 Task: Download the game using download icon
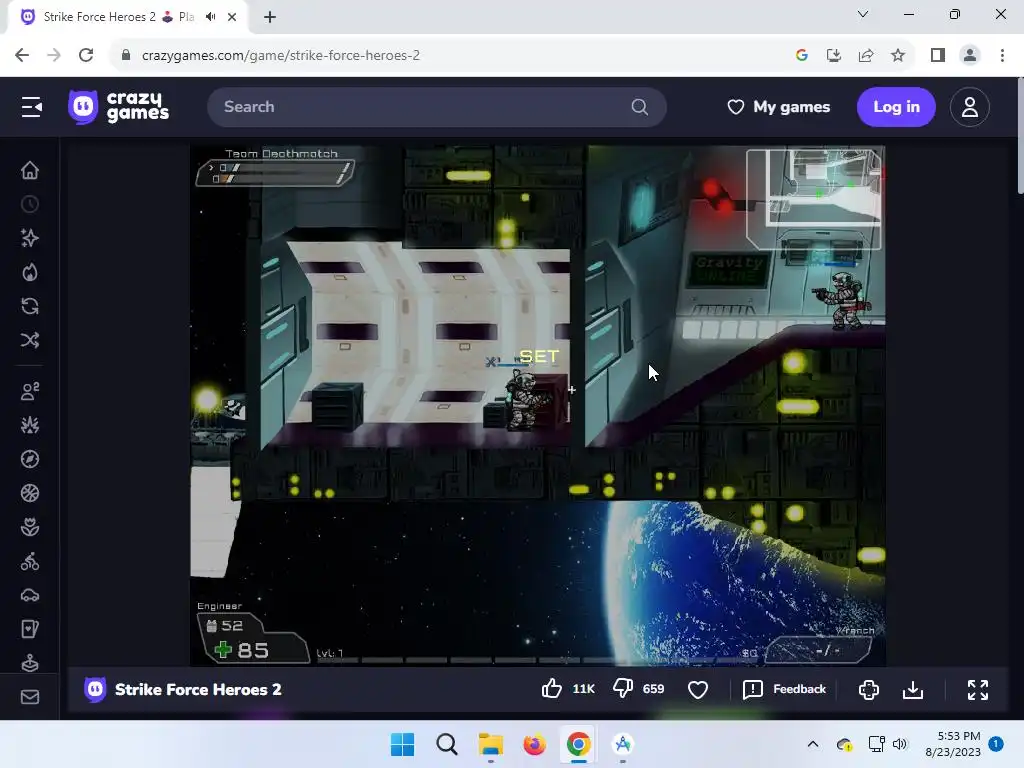pos(913,690)
